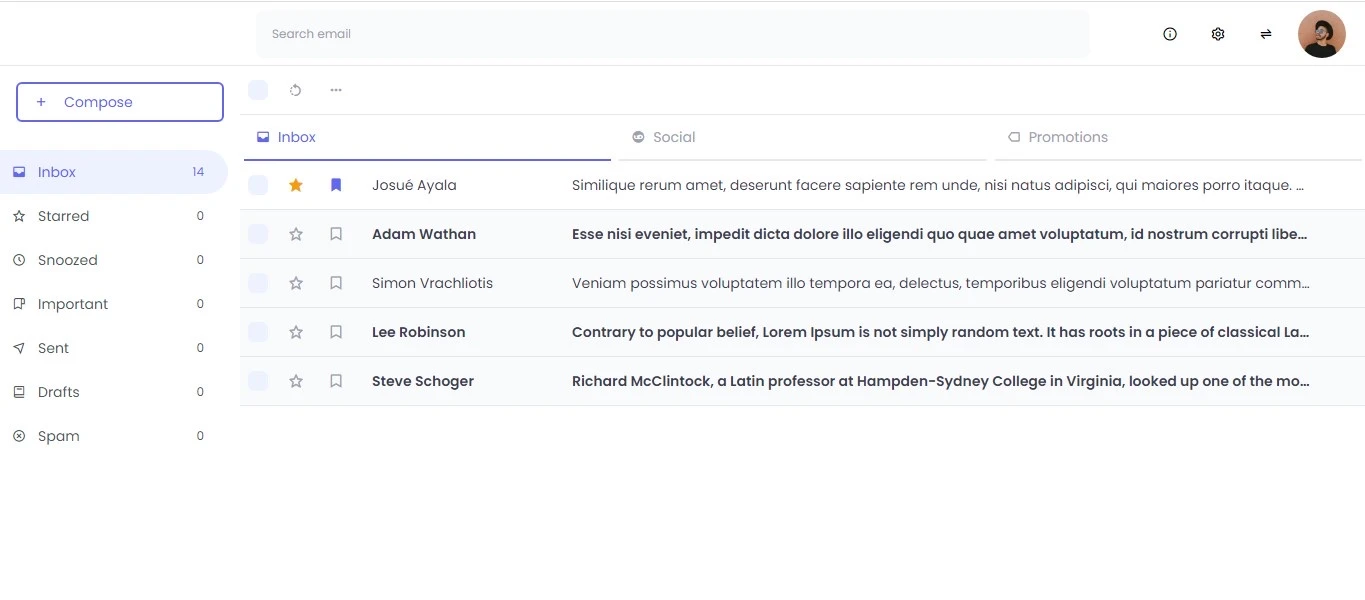Tick the select-all checkbox in toolbar
Image resolution: width=1365 pixels, height=600 pixels.
coord(258,90)
